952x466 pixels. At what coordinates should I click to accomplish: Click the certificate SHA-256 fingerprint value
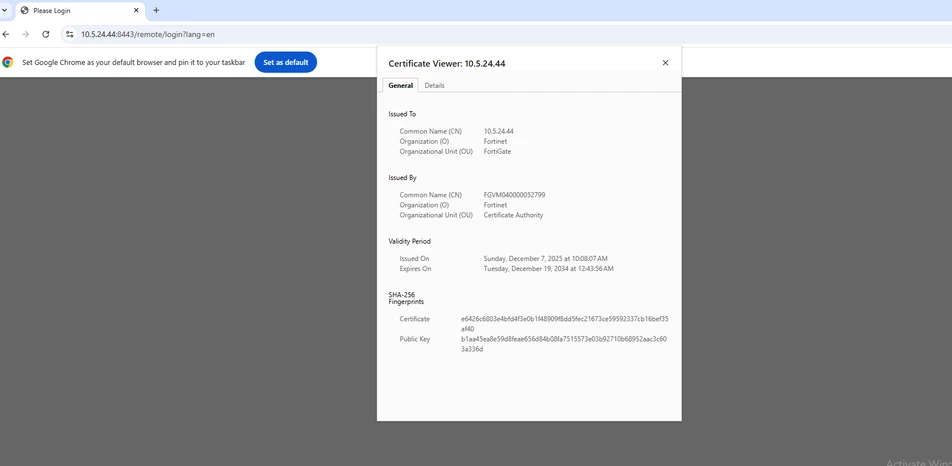click(x=565, y=323)
